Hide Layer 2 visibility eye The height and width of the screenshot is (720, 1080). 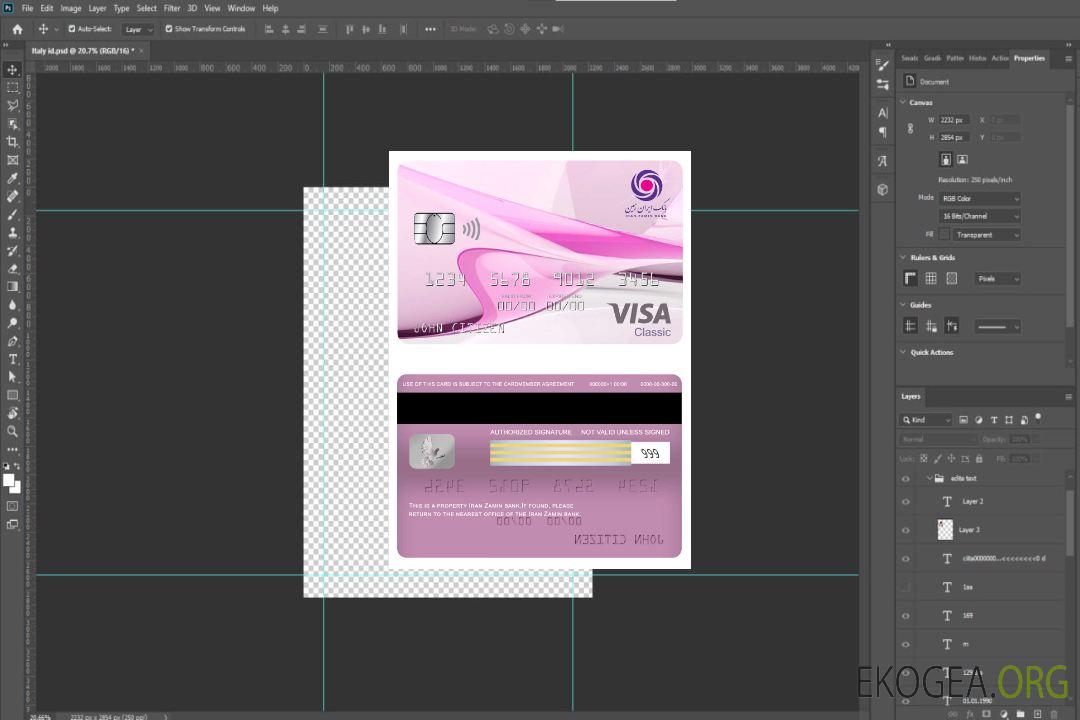pos(906,502)
